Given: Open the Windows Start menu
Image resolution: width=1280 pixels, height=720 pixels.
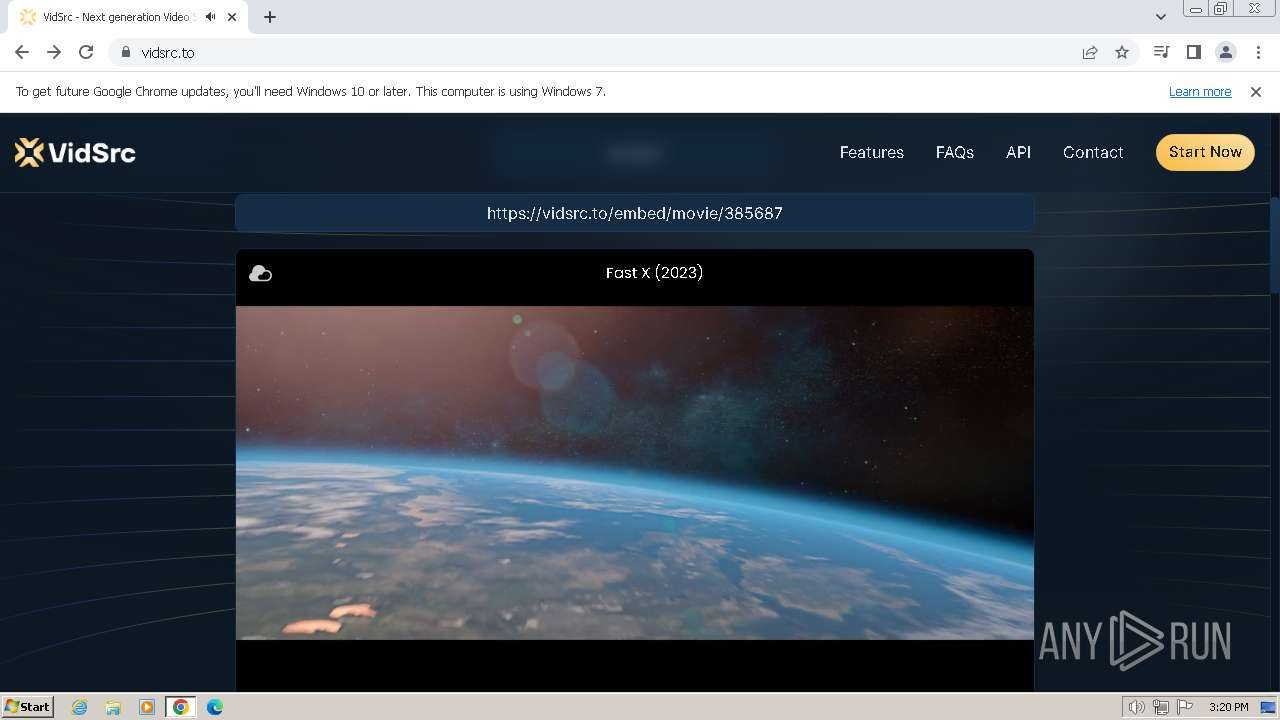Looking at the screenshot, I should 27,706.
